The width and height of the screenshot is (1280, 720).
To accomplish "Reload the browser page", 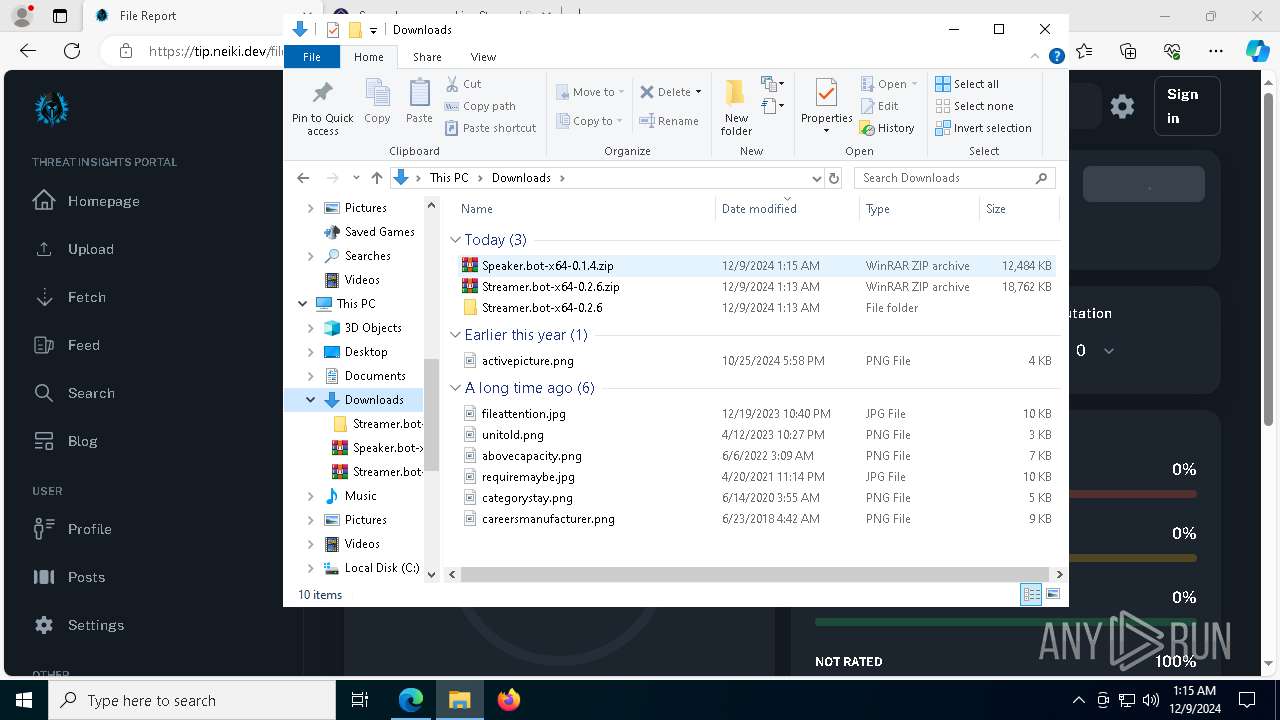I will pyautogui.click(x=72, y=51).
